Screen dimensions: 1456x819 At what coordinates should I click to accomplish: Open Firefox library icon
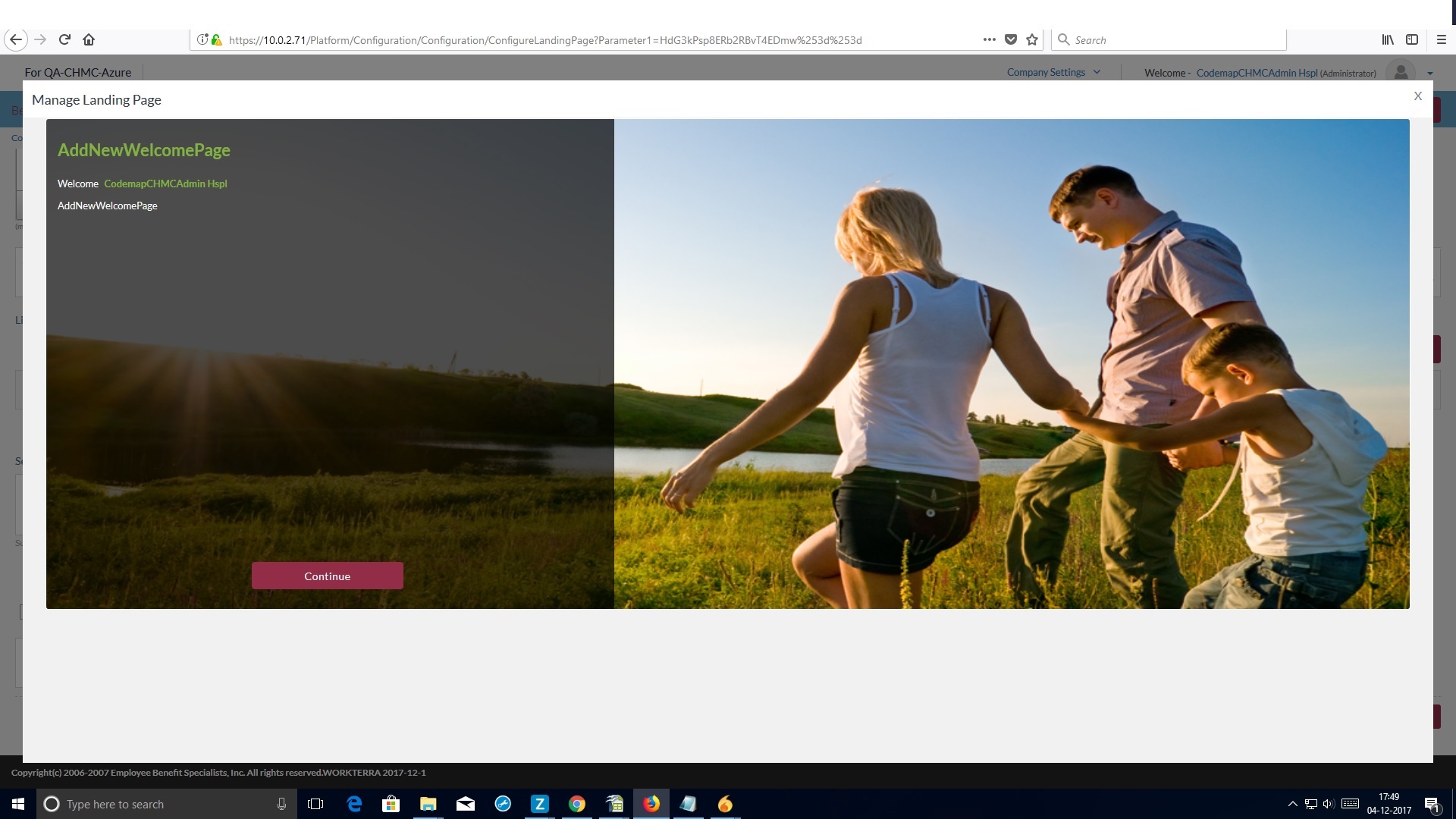tap(1387, 39)
